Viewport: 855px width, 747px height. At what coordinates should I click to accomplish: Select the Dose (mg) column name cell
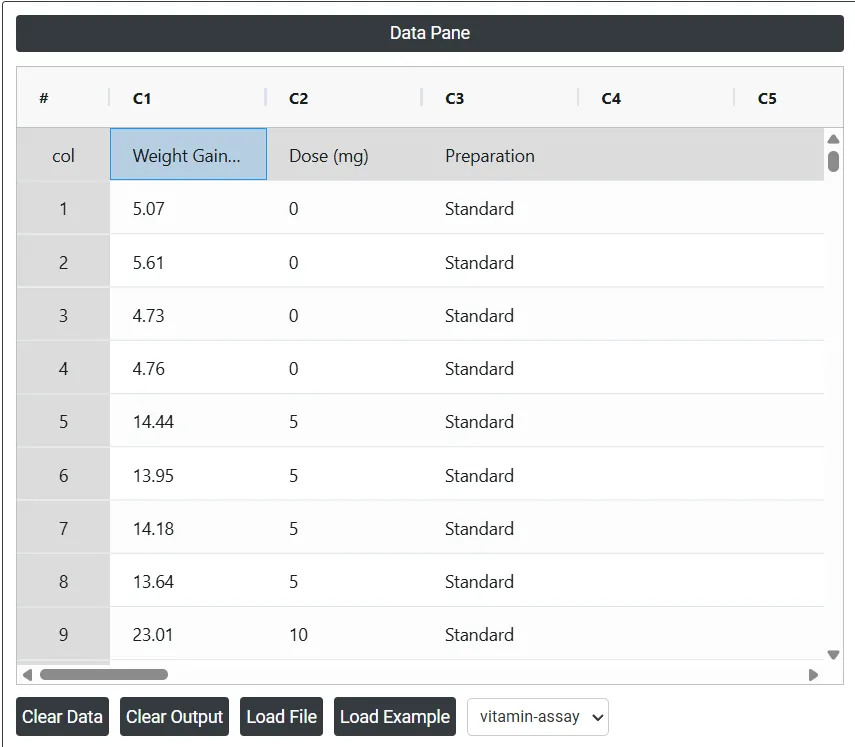345,154
